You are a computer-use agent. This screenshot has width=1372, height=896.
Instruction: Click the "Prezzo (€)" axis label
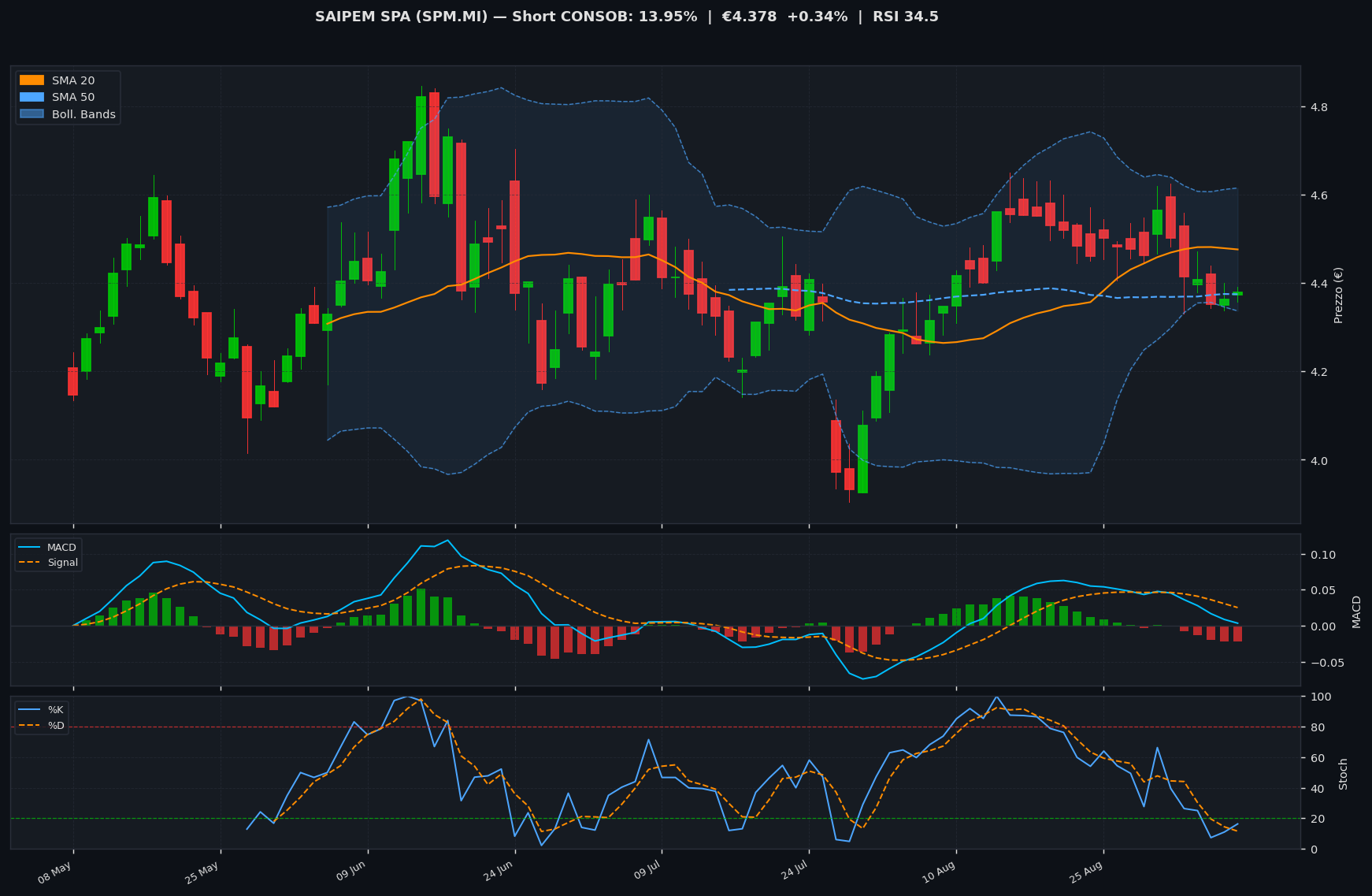tap(1339, 295)
